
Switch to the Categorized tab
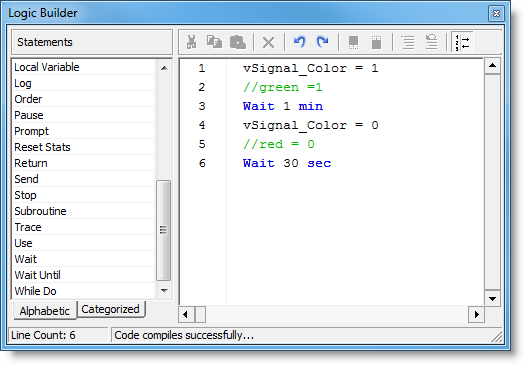click(x=110, y=309)
